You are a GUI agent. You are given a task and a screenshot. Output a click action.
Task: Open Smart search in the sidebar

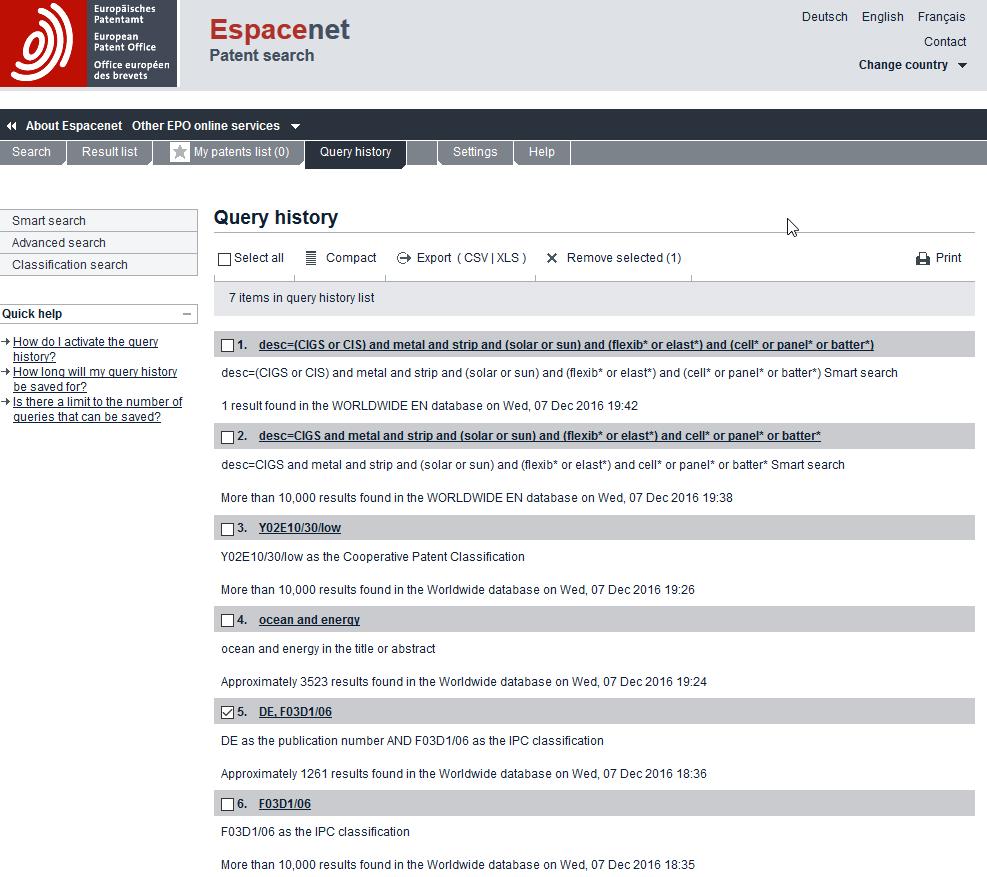(x=98, y=221)
